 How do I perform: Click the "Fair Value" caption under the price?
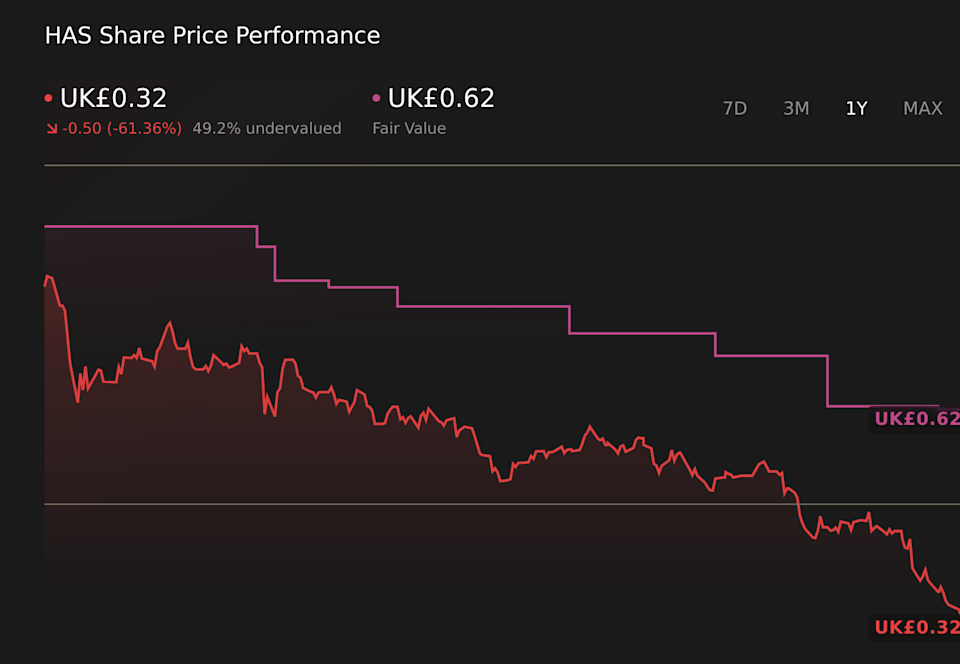tap(409, 129)
